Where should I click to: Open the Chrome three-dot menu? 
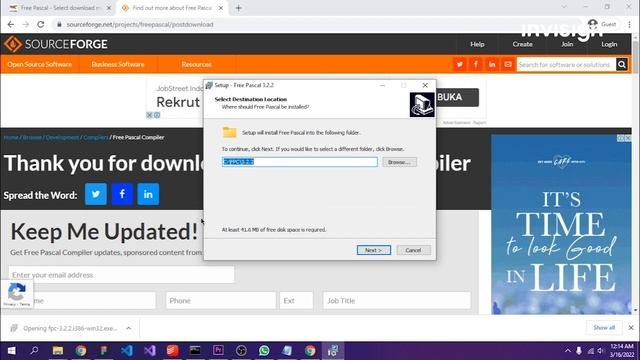click(x=629, y=24)
